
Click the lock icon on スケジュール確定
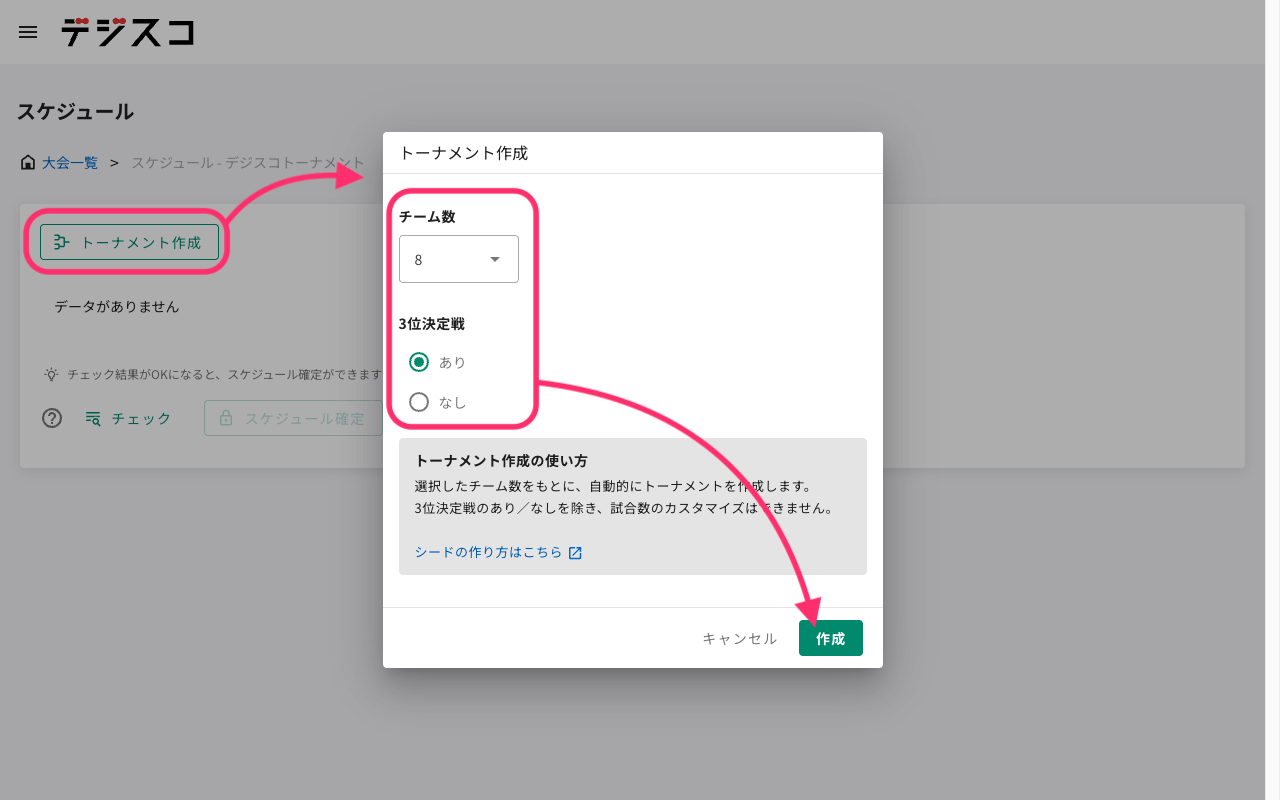click(x=226, y=418)
